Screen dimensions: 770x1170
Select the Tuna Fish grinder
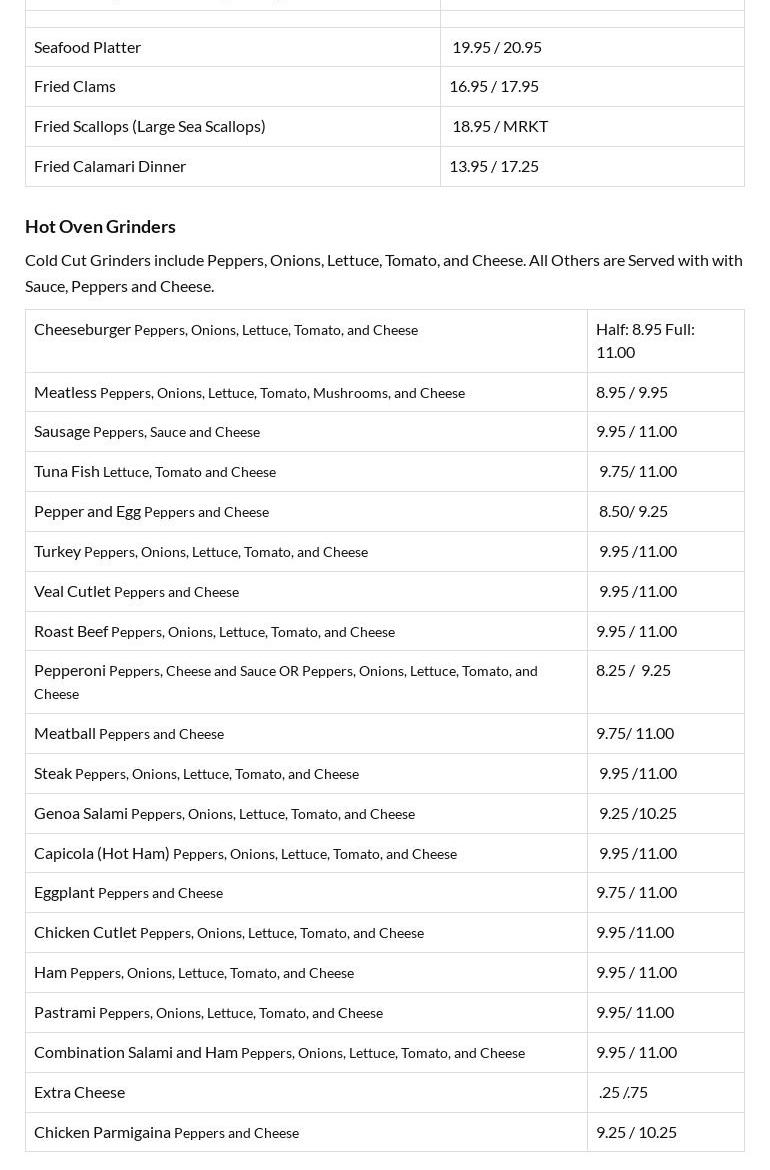click(x=67, y=471)
